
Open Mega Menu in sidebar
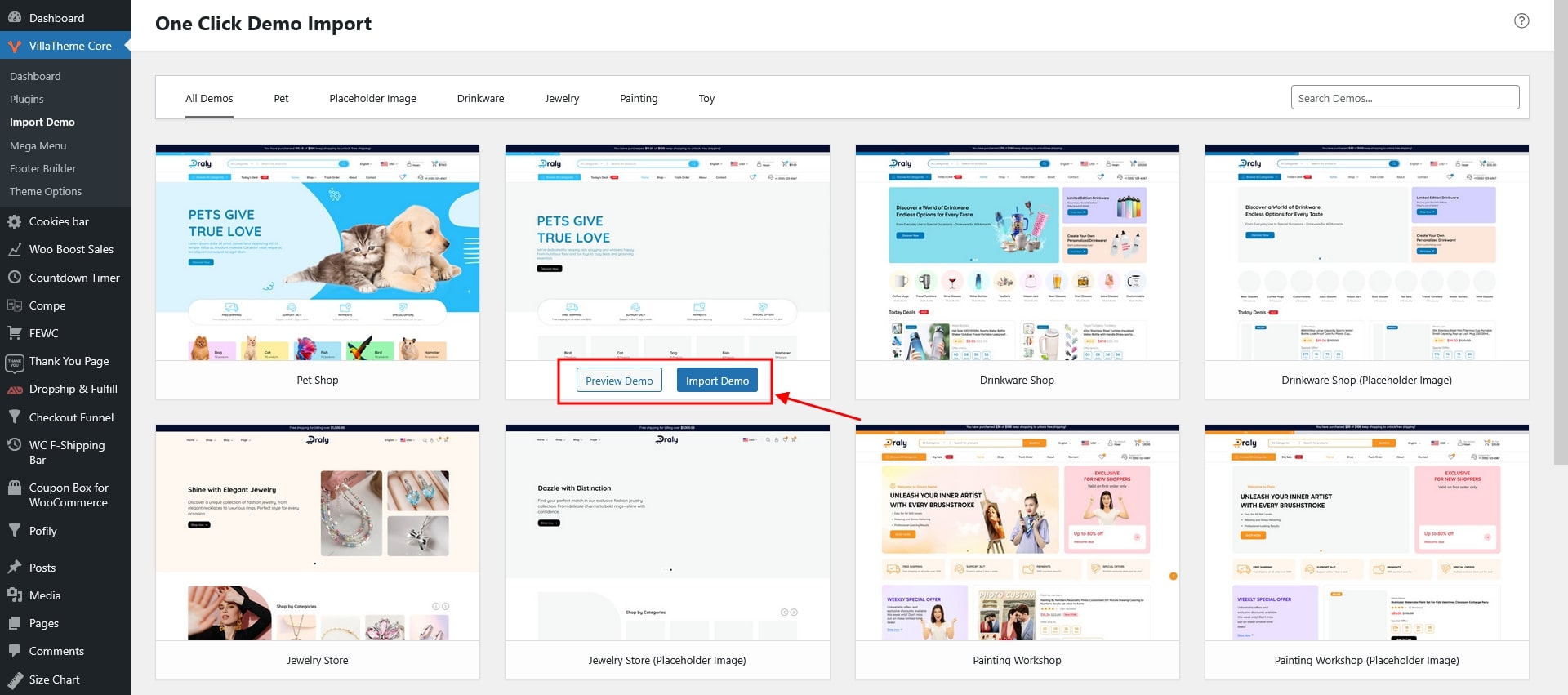[38, 145]
